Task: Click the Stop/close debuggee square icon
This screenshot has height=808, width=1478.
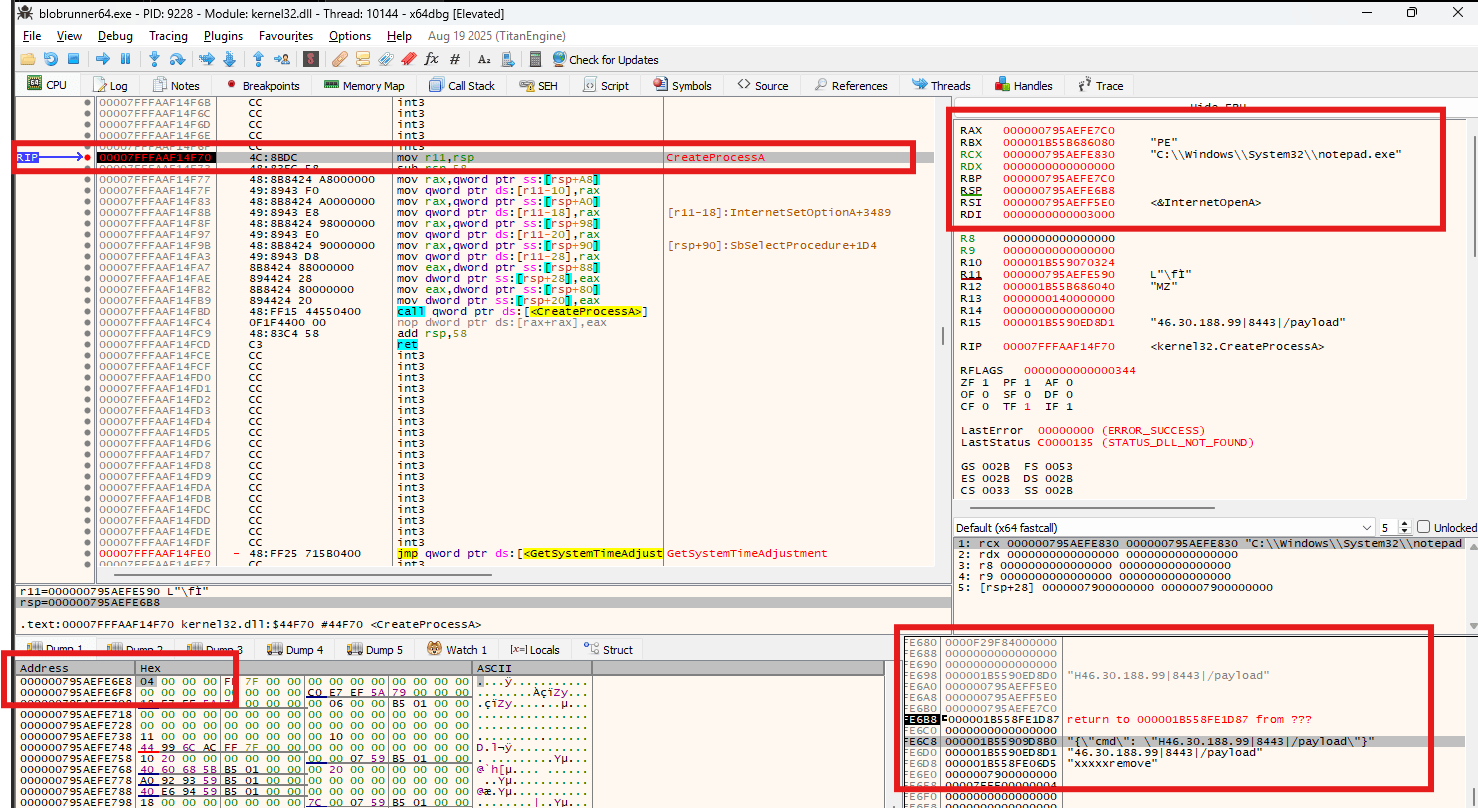Action: click(74, 59)
